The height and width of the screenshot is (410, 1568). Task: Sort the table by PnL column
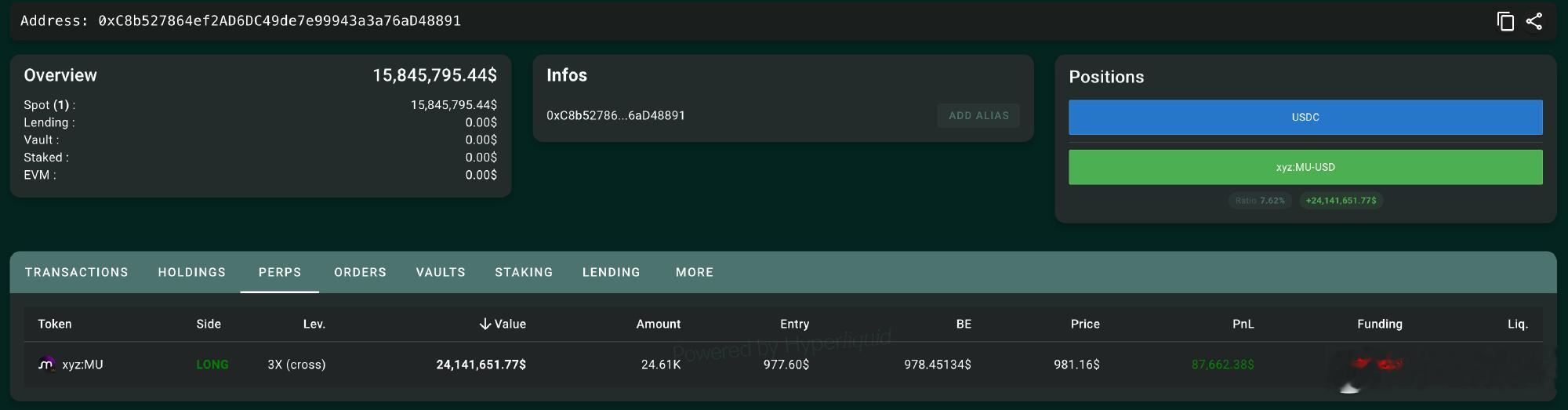coord(1243,324)
